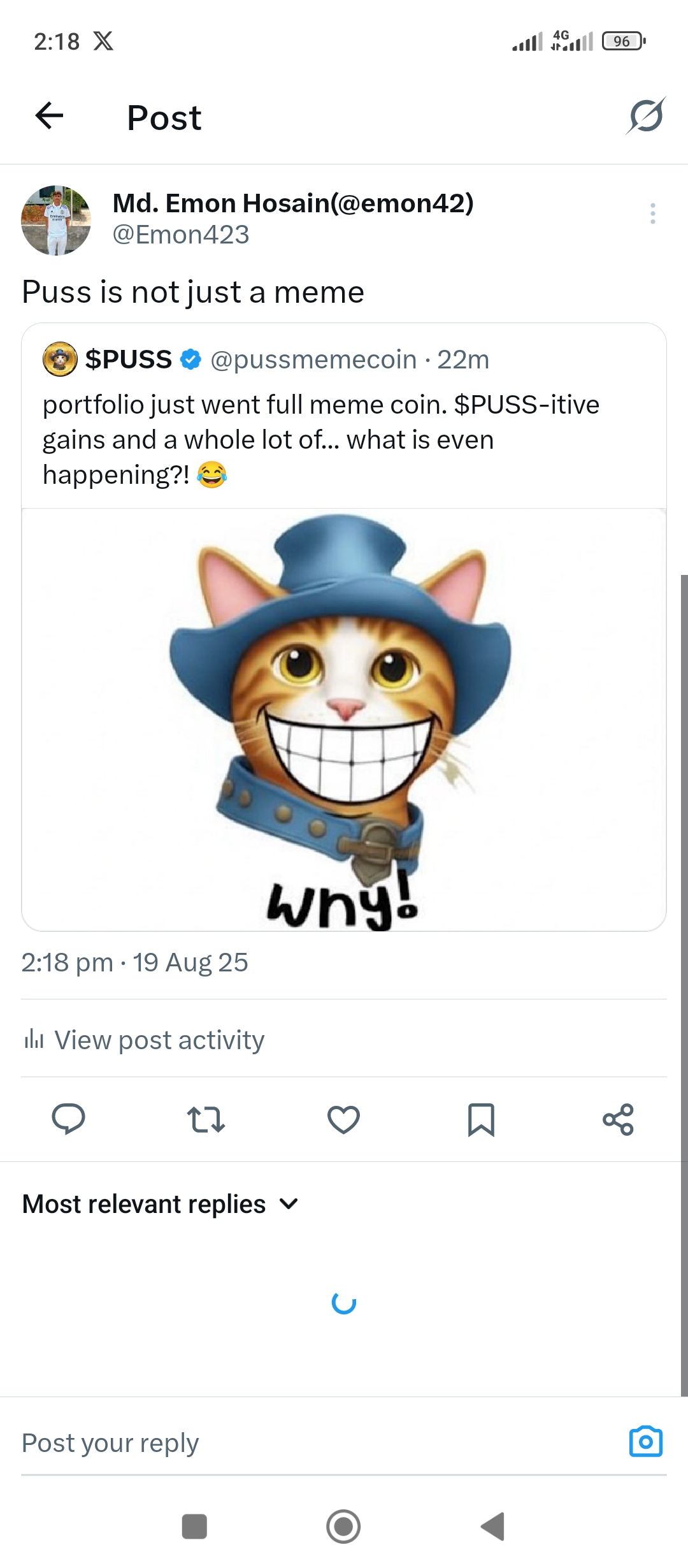Tap the Android recent apps square button
The image size is (688, 1568).
194,1527
